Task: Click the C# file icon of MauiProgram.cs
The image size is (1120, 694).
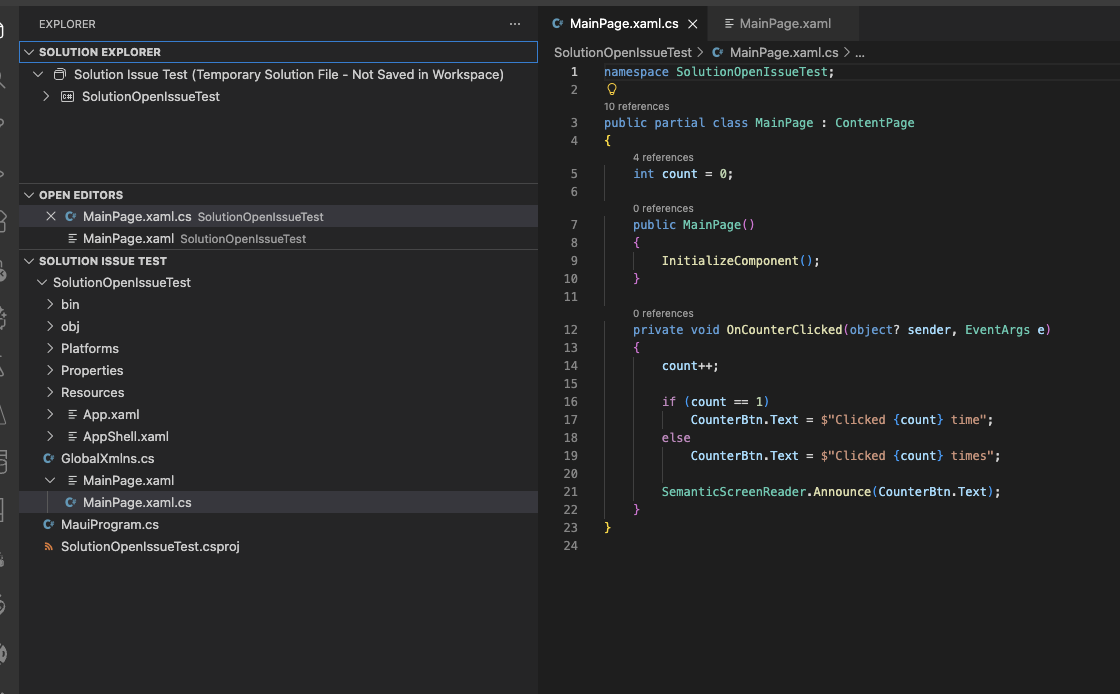Action: [x=48, y=525]
